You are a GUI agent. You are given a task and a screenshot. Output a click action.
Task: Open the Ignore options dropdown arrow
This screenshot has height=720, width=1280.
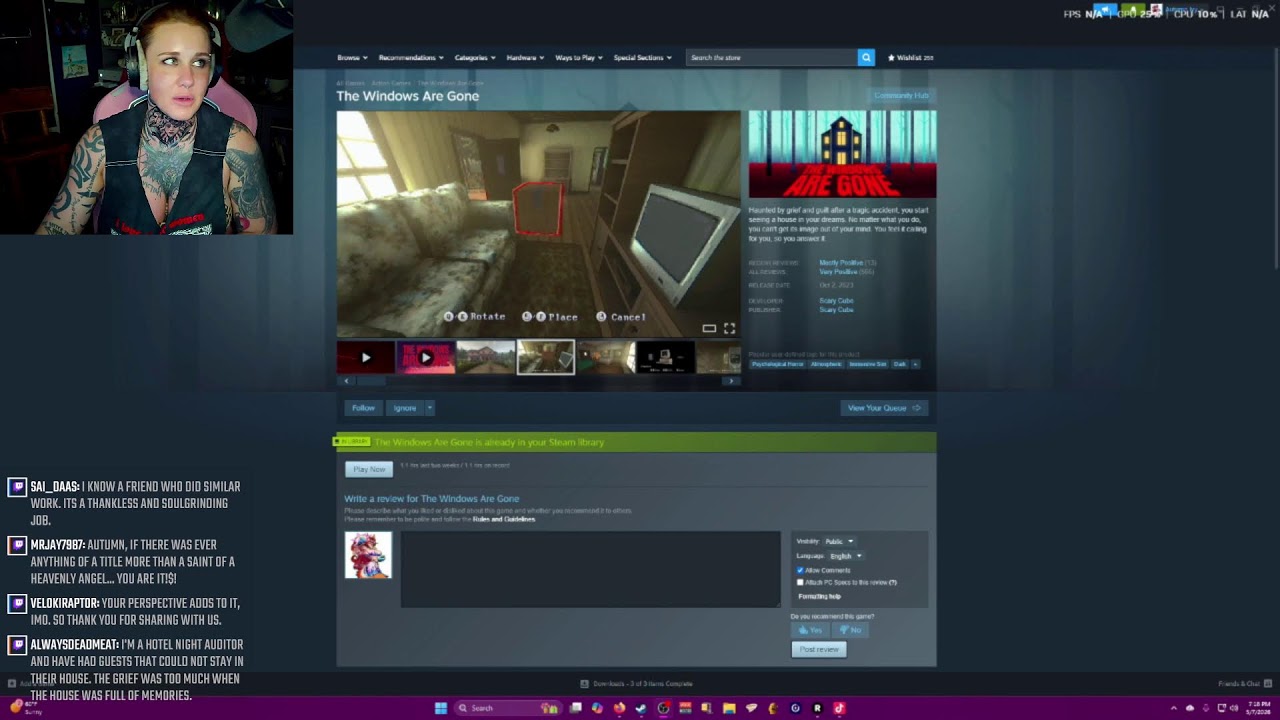(430, 408)
